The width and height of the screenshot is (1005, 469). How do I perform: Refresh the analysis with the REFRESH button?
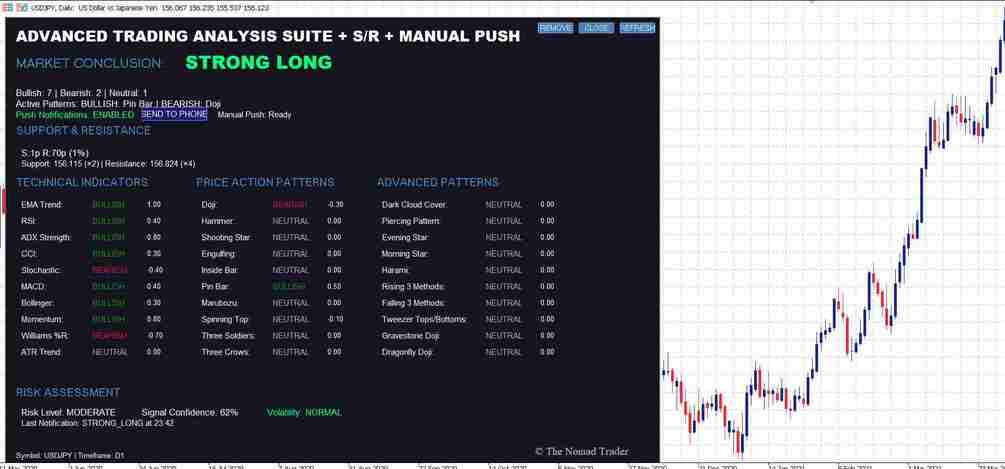click(638, 28)
